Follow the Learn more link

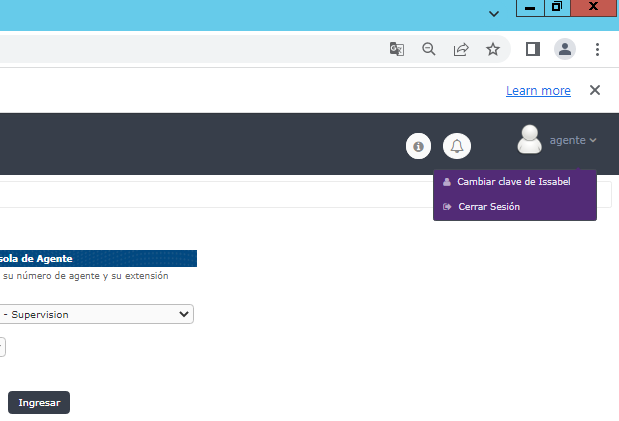(x=538, y=91)
